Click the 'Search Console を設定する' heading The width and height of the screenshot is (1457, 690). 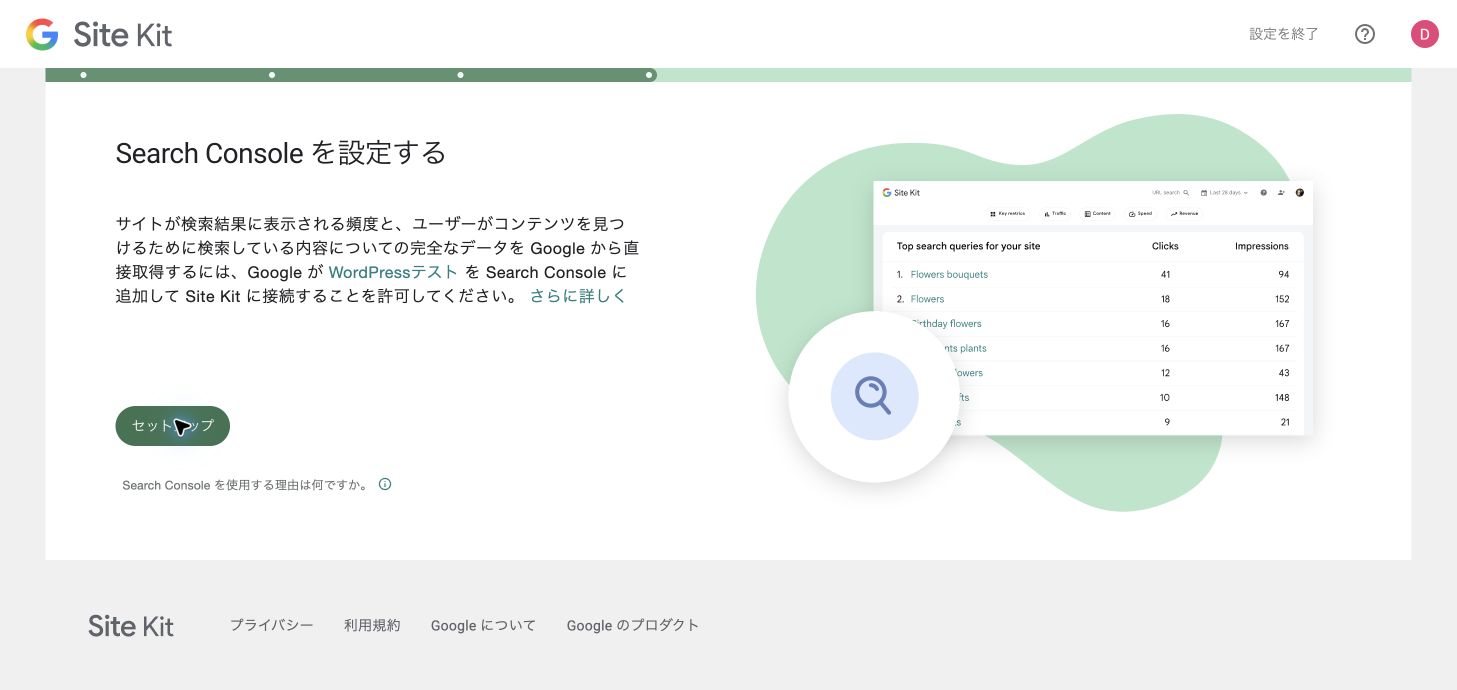click(281, 153)
